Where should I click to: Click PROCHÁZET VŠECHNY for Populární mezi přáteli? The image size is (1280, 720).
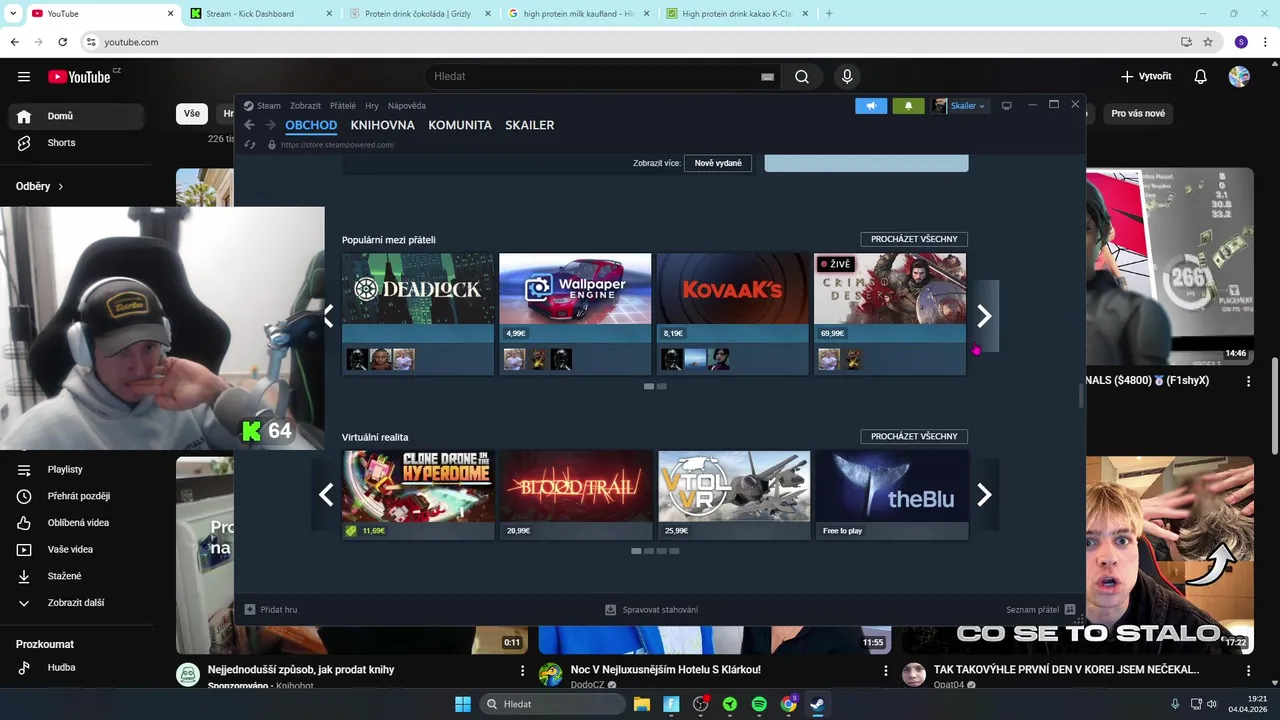coord(914,239)
